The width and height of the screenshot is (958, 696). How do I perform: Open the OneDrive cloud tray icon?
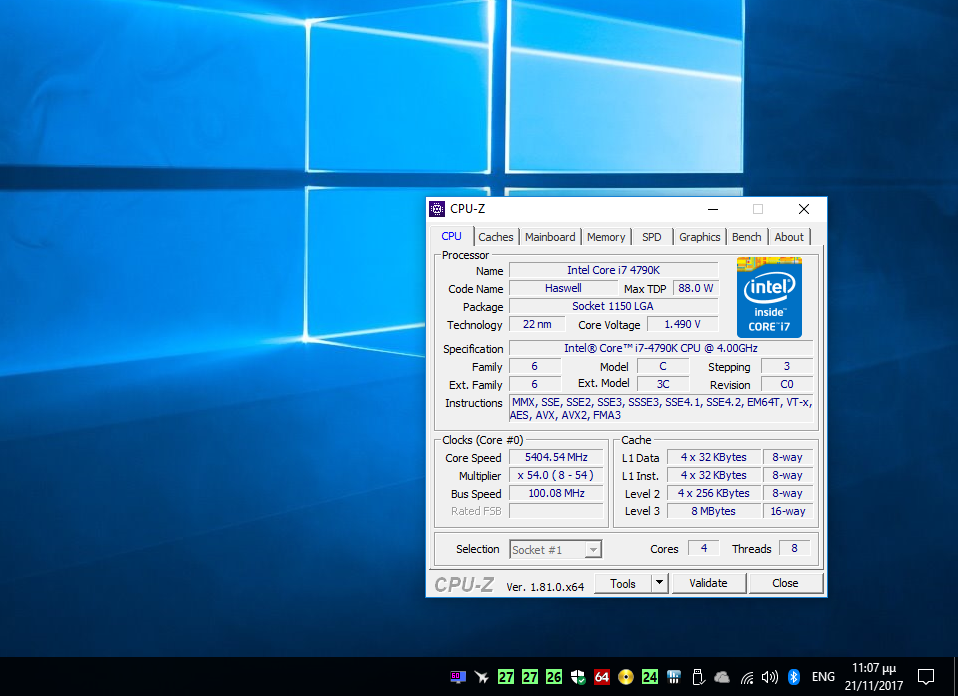(x=722, y=676)
